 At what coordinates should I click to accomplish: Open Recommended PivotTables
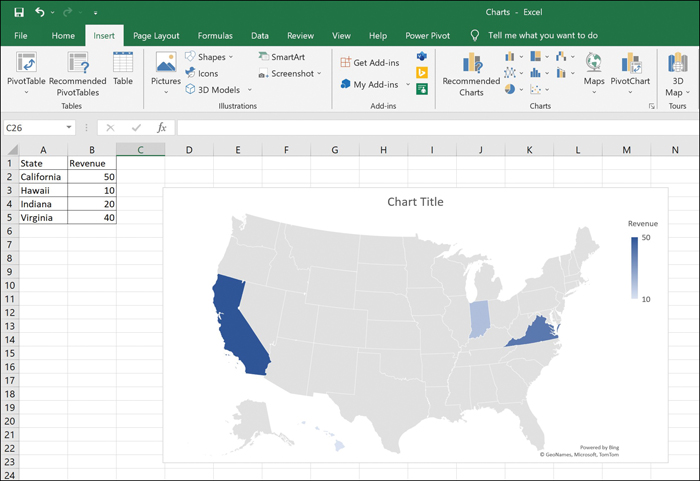78,74
